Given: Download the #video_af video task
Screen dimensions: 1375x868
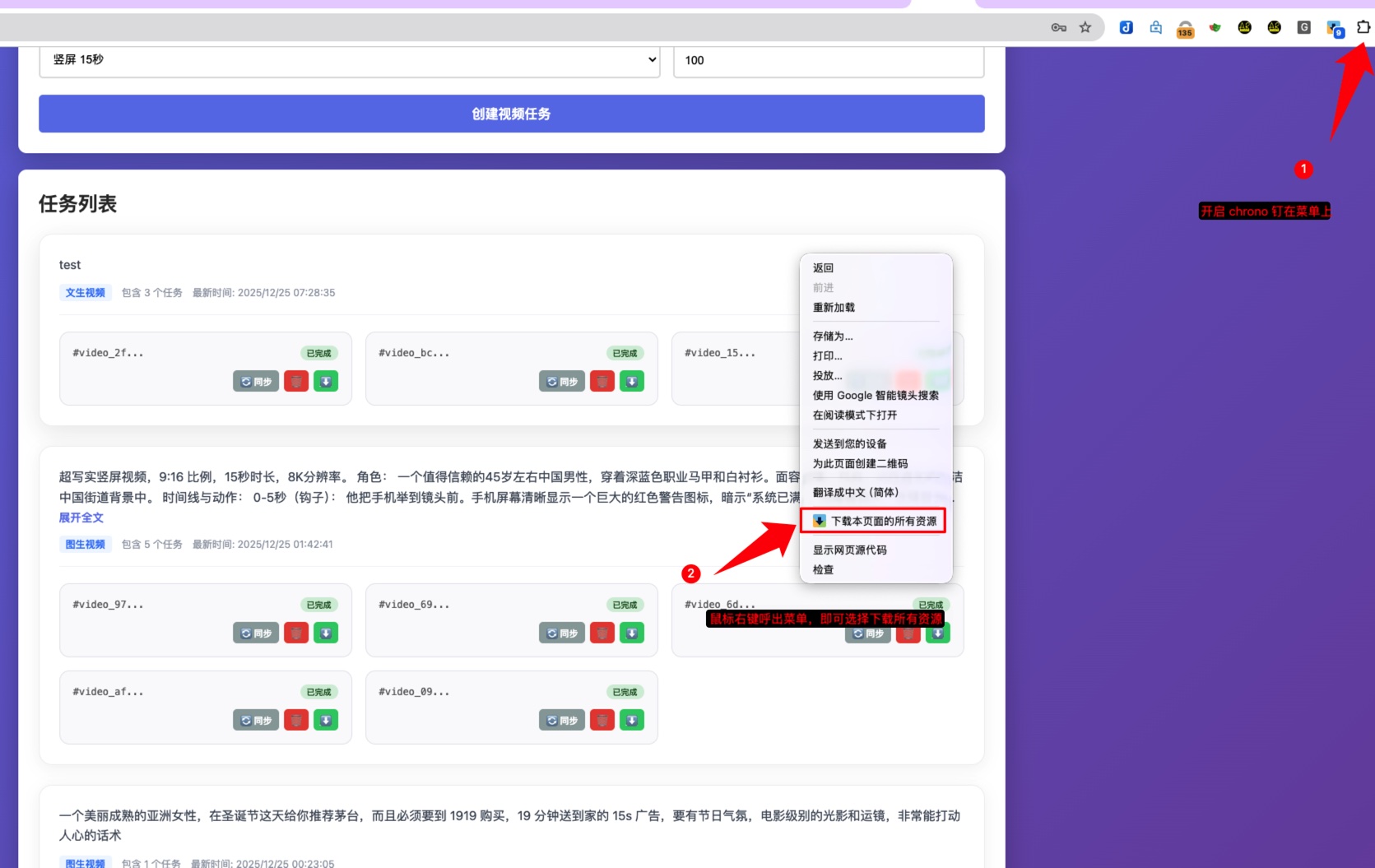Looking at the screenshot, I should coord(326,721).
